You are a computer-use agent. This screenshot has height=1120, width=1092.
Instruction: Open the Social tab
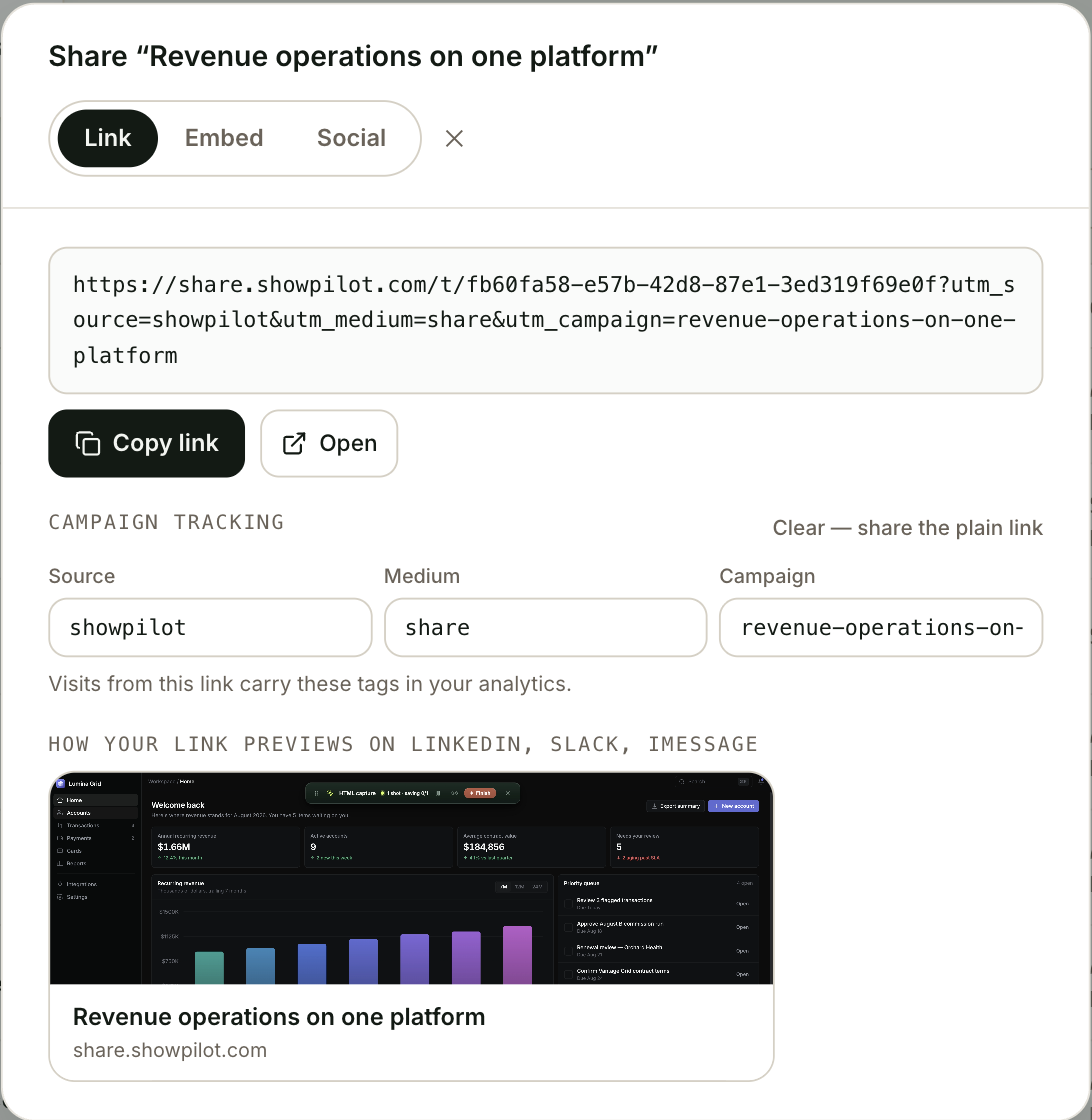pos(351,138)
